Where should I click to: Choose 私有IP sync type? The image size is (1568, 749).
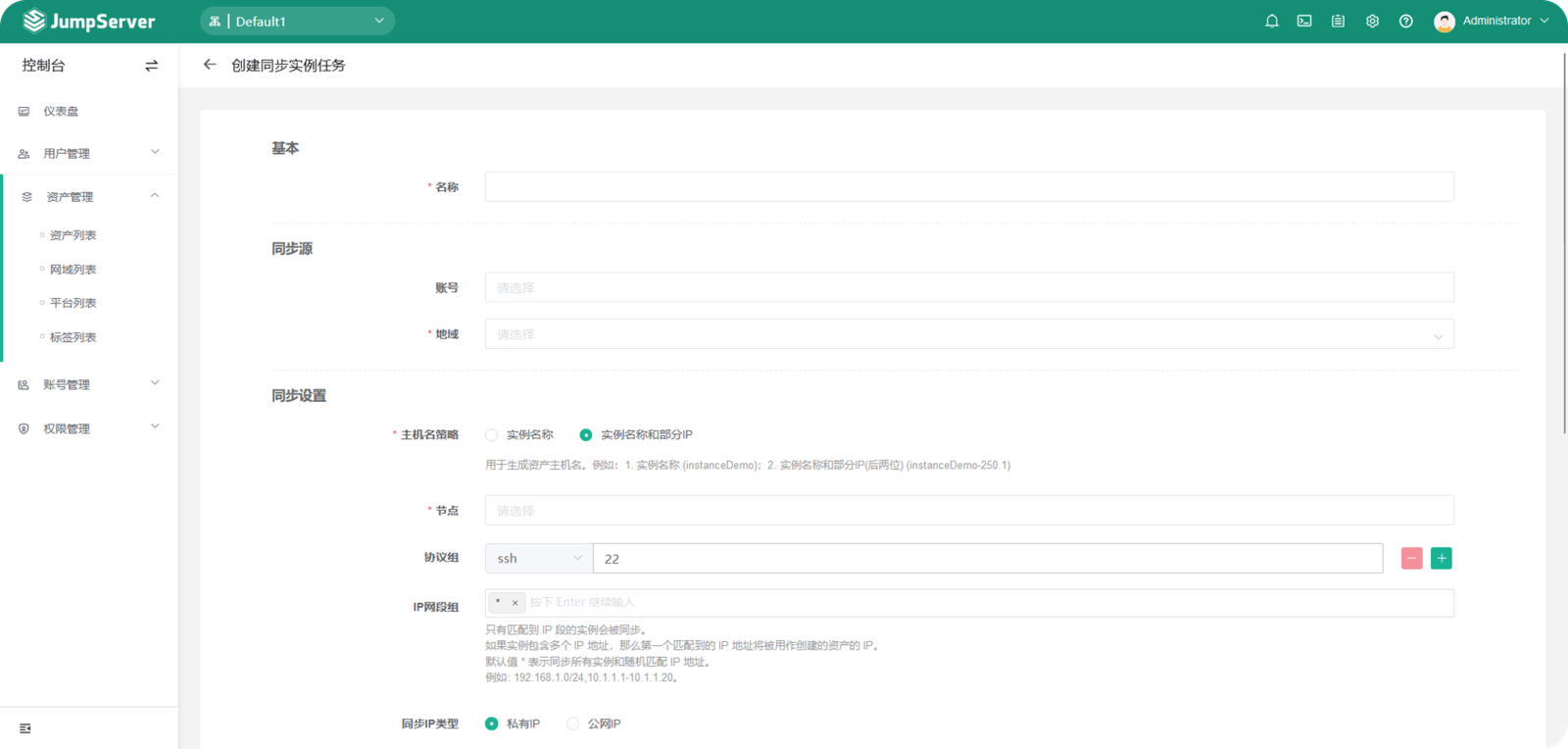click(492, 724)
